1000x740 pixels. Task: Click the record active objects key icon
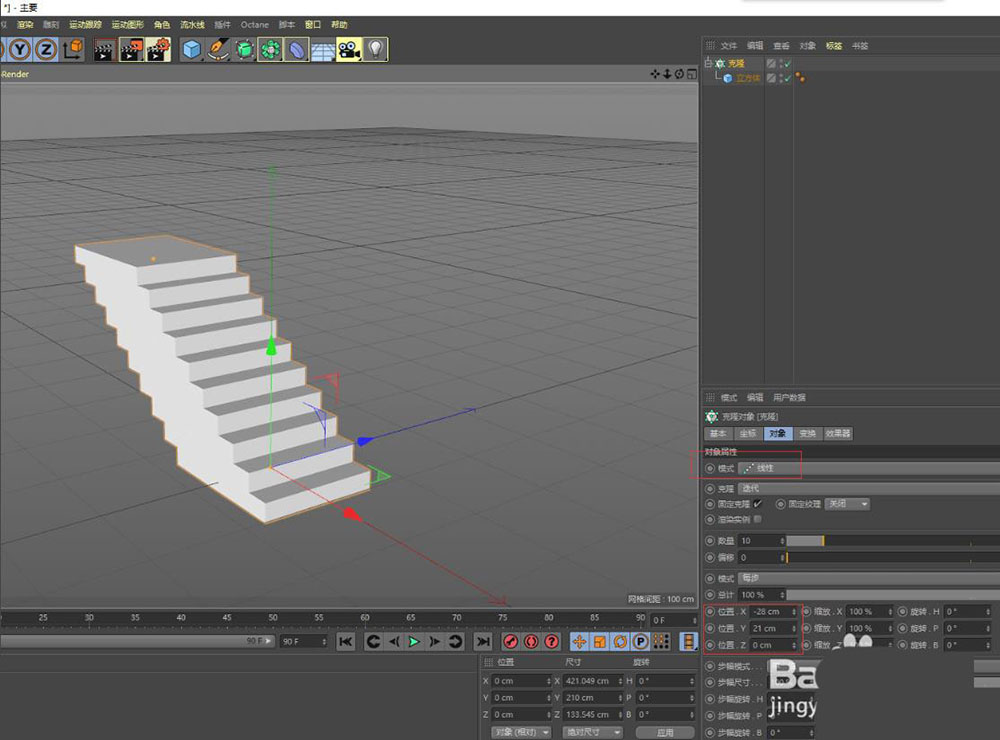[x=510, y=641]
